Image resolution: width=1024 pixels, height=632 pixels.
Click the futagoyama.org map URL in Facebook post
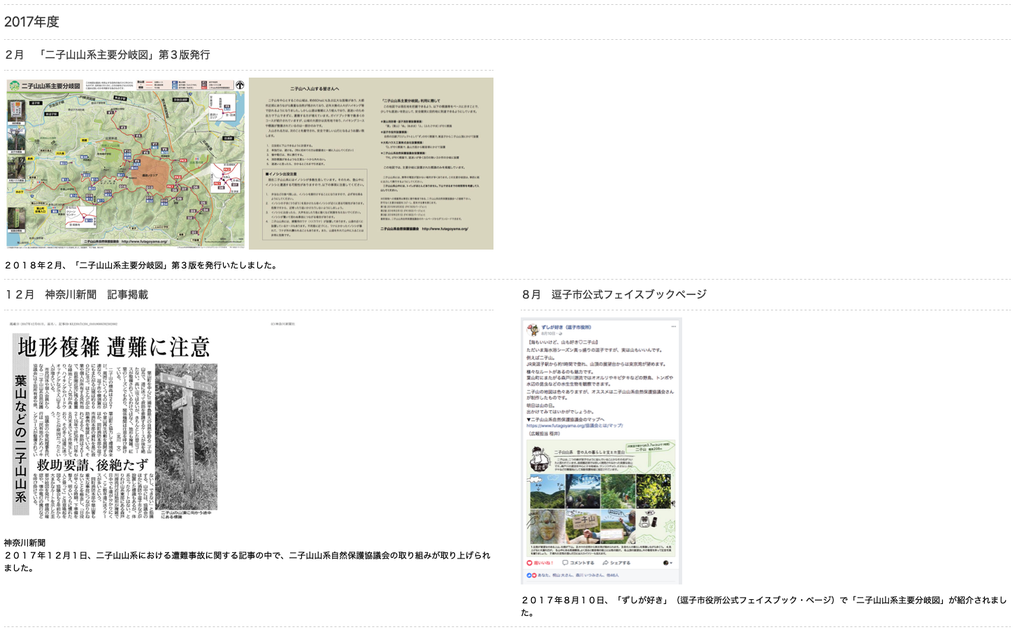pos(575,425)
